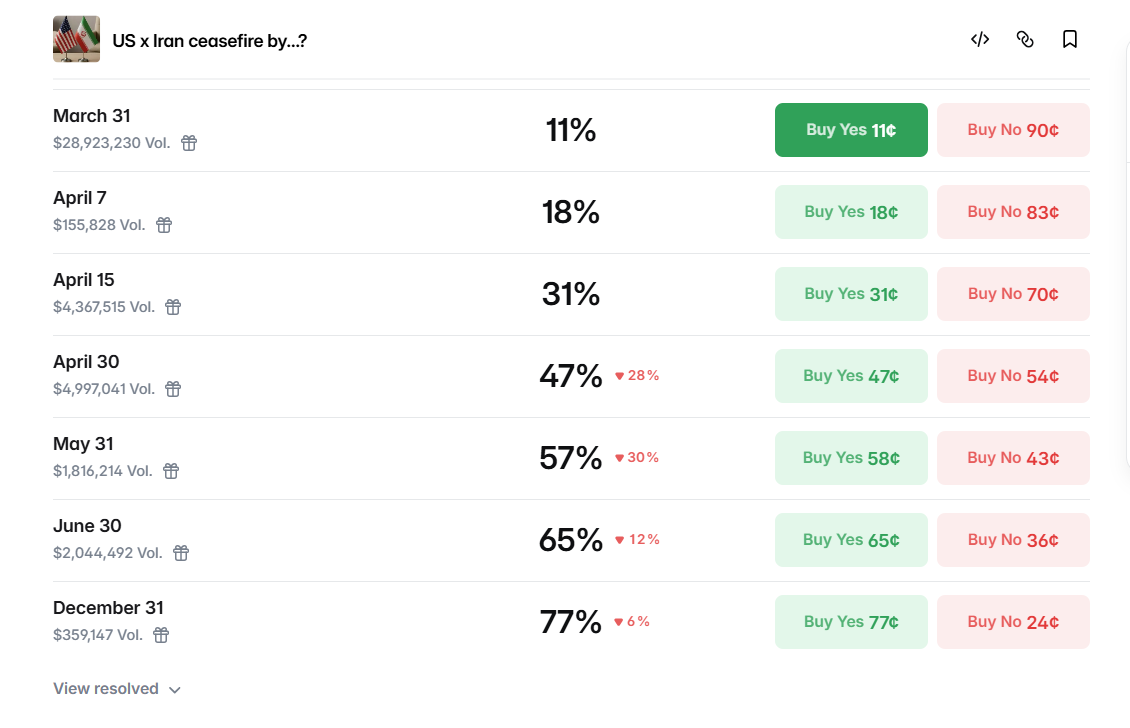Buy No at 83¢ for April 7
Viewport: 1130px width, 728px height.
click(x=1013, y=212)
